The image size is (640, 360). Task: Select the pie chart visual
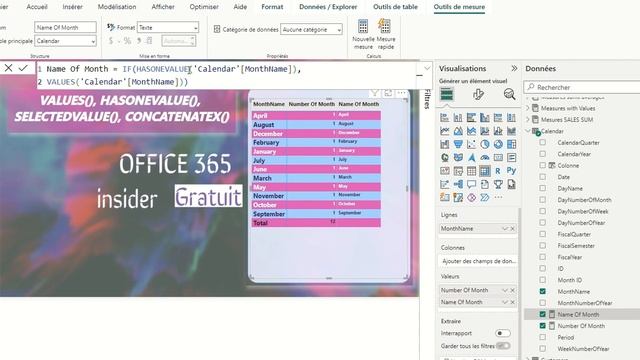pos(484,144)
